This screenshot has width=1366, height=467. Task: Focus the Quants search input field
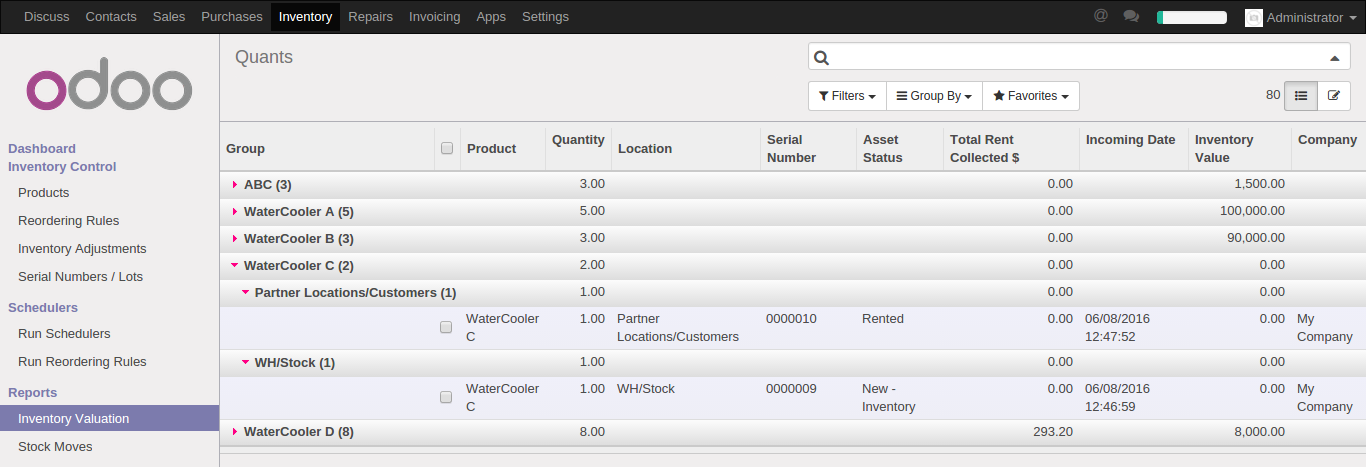point(1075,58)
